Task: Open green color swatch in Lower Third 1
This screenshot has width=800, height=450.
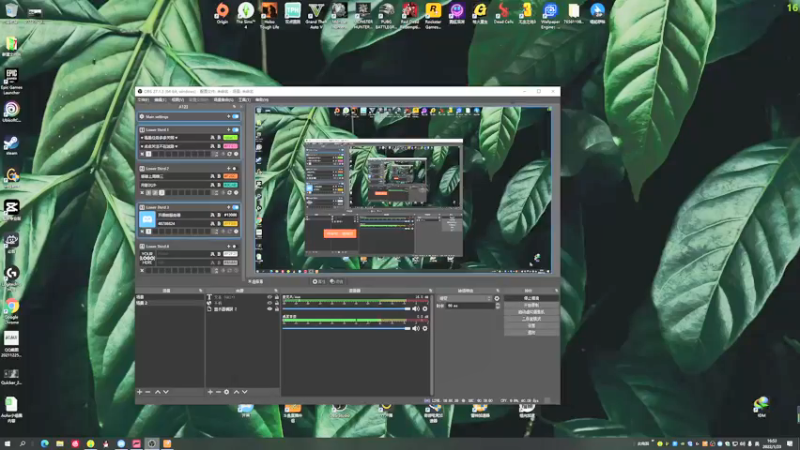Action: [230, 138]
